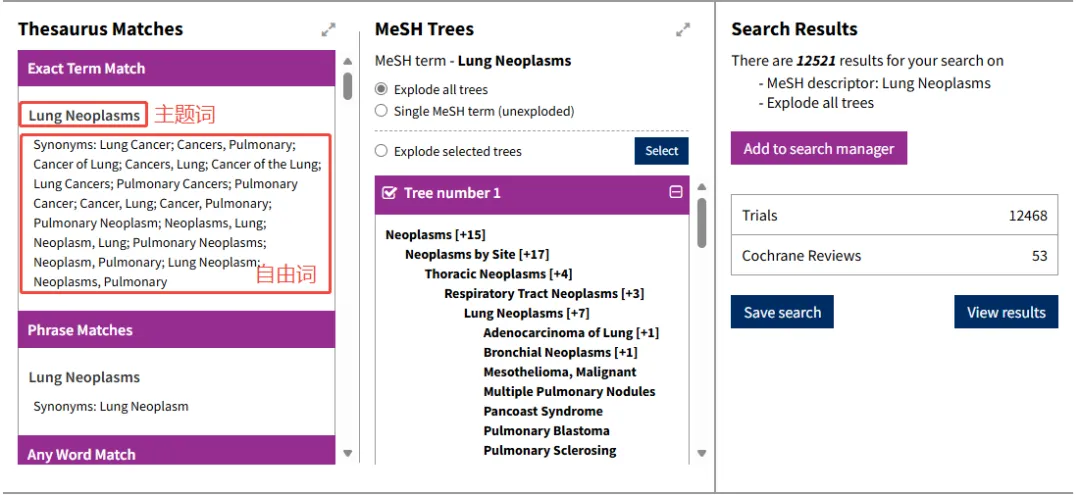Select Single MeSH term unexploded option
Screen dimensions: 1080x495
[x=381, y=111]
